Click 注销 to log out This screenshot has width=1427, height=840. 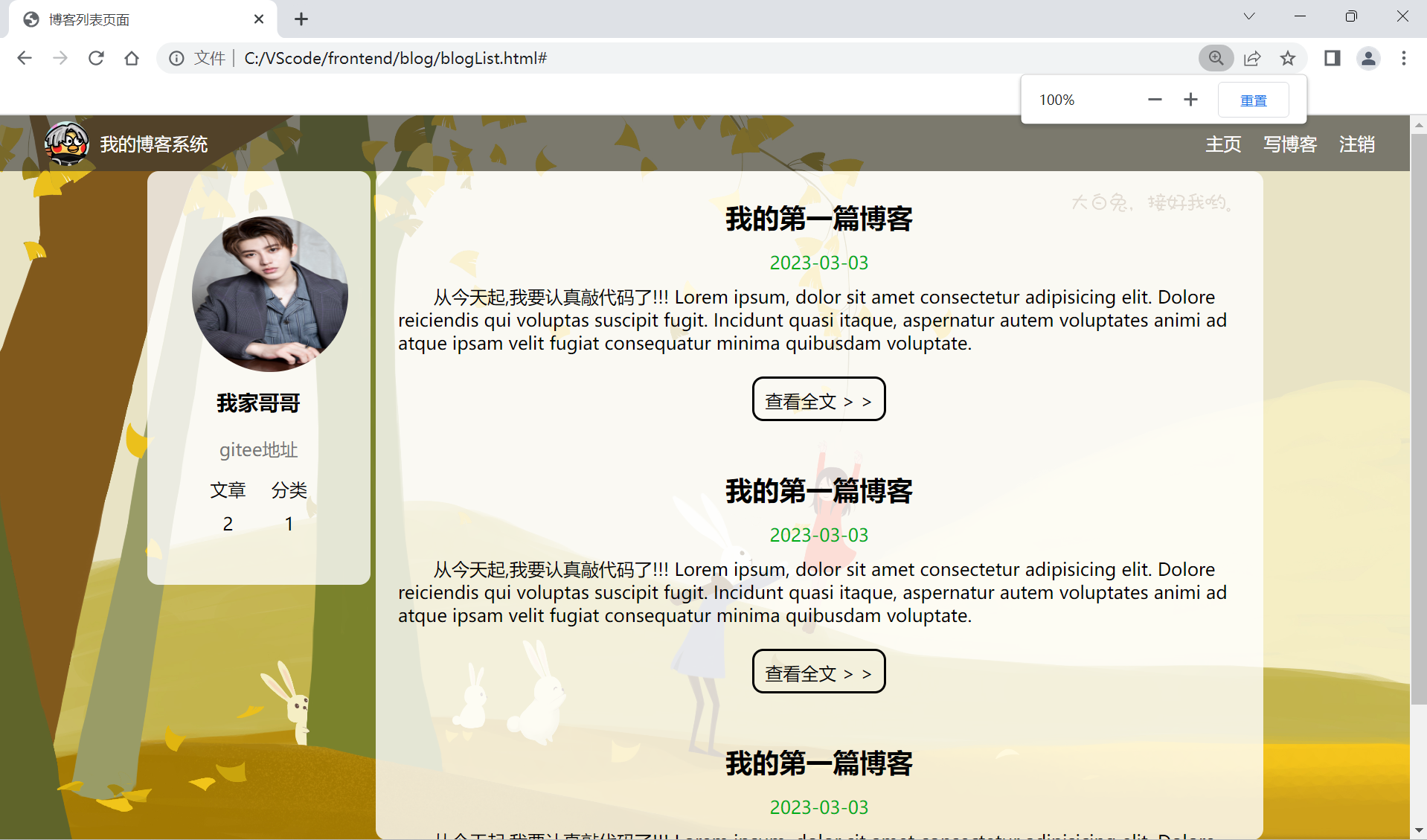tap(1357, 144)
